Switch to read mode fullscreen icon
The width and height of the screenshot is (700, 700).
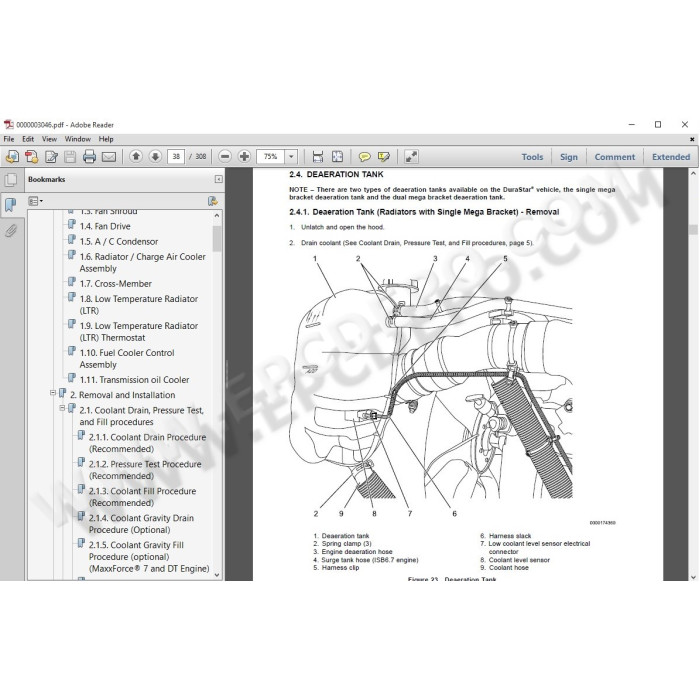point(411,157)
